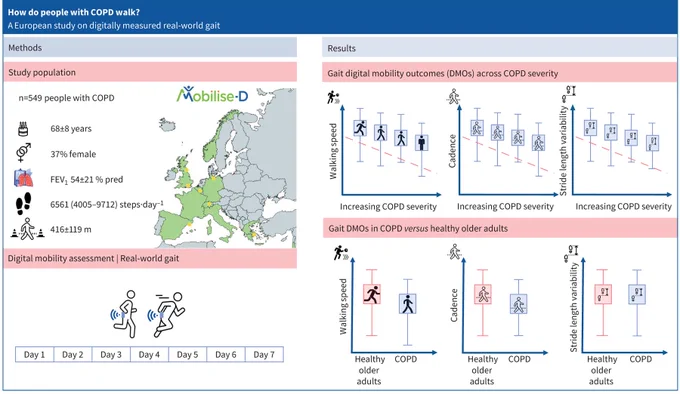Click 'COPD' label under comparison Cadence chart
Image resolution: width=680 pixels, height=394 pixels.
pos(519,359)
